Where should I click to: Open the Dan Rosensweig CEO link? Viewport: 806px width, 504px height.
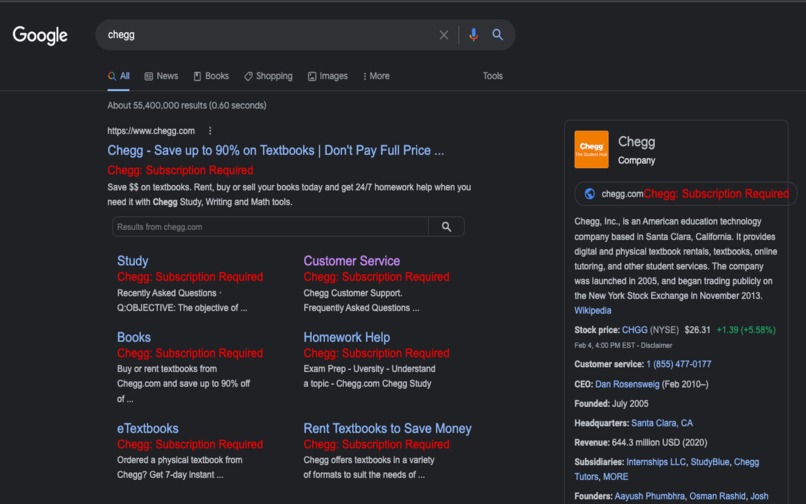[627, 384]
